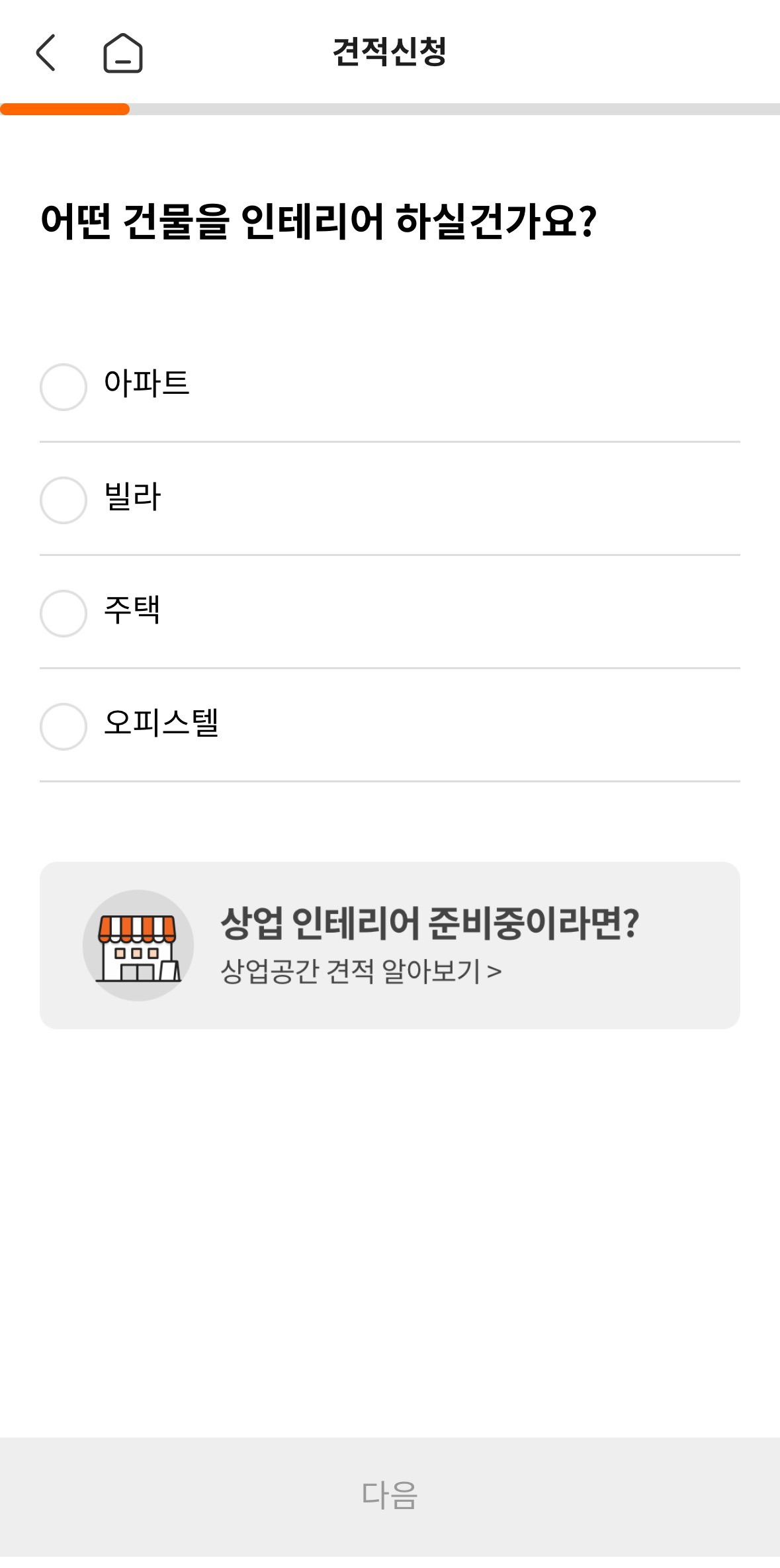
Task: Go to home via house icon
Action: 123,52
